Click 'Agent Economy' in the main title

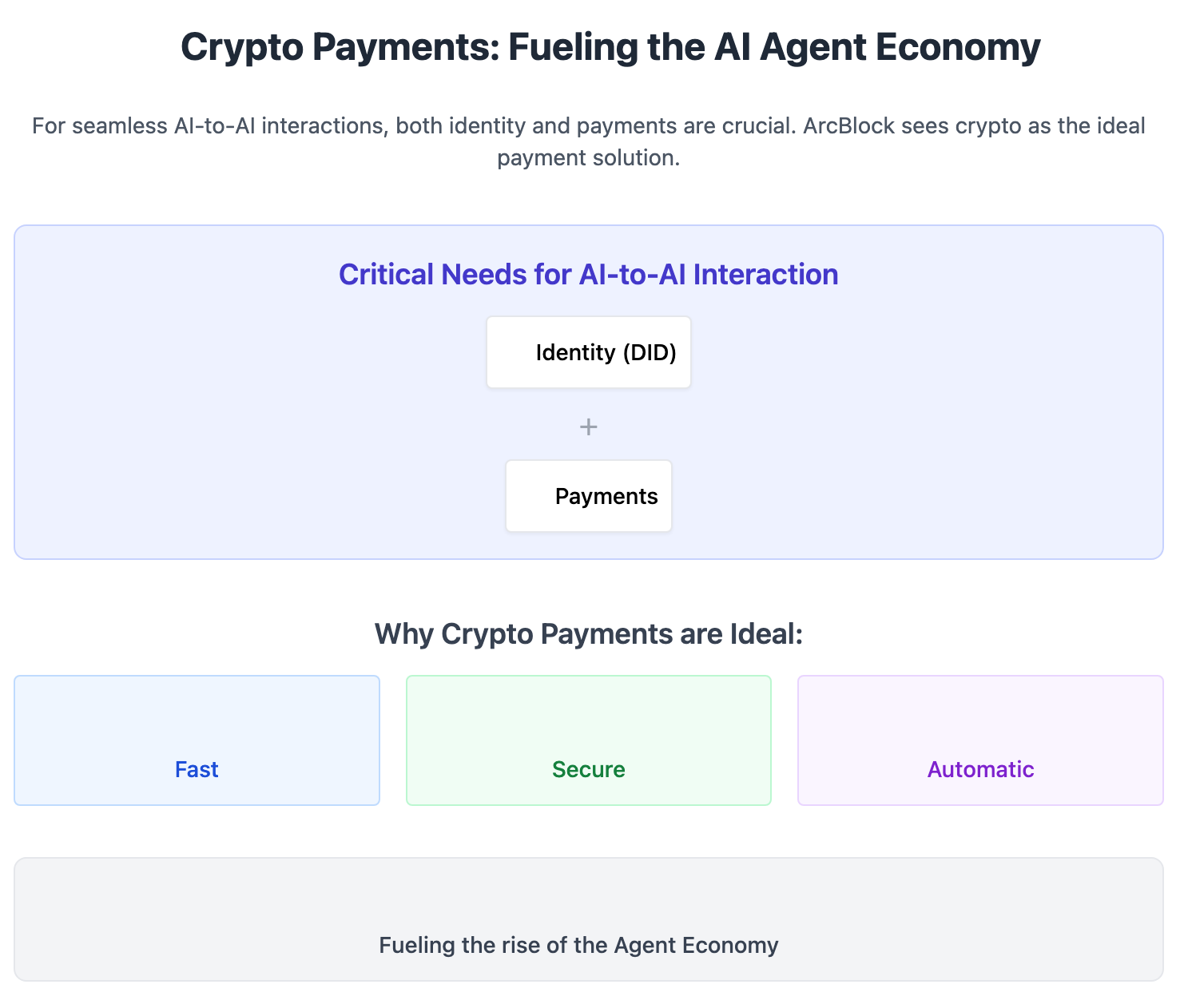click(x=900, y=47)
